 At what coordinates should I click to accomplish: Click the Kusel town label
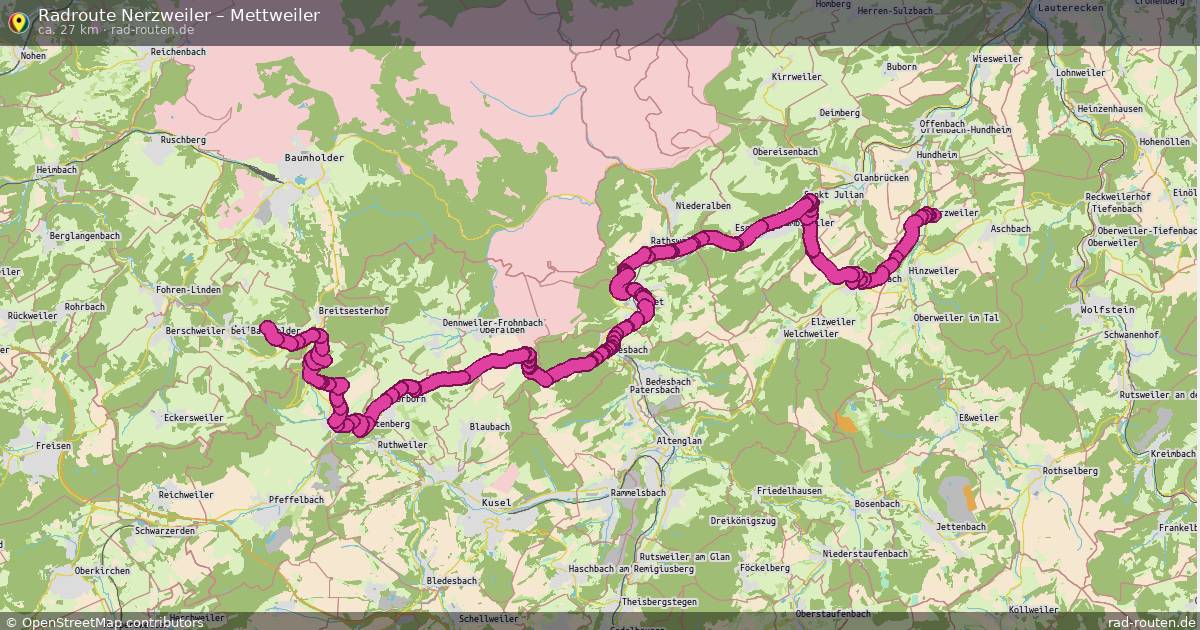(496, 502)
